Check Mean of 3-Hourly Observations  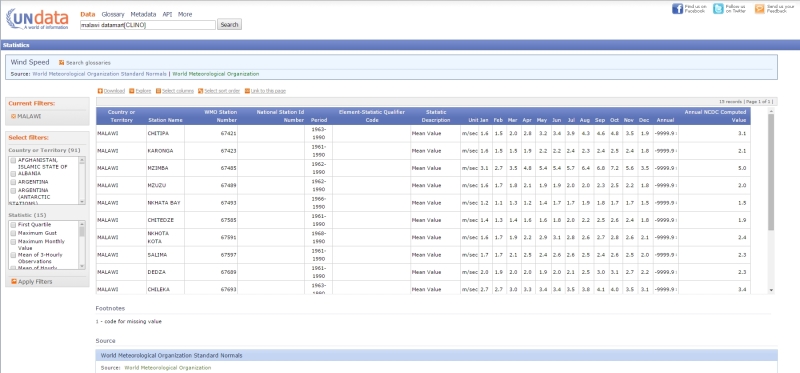(13, 255)
